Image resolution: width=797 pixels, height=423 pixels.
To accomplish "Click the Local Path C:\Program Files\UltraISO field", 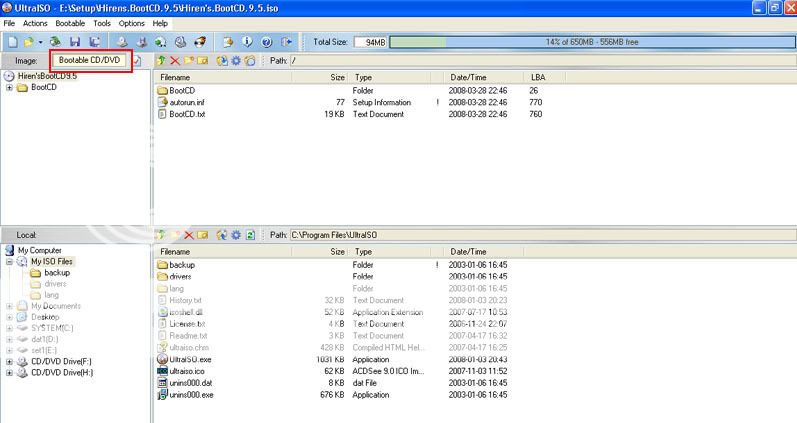I will click(542, 235).
